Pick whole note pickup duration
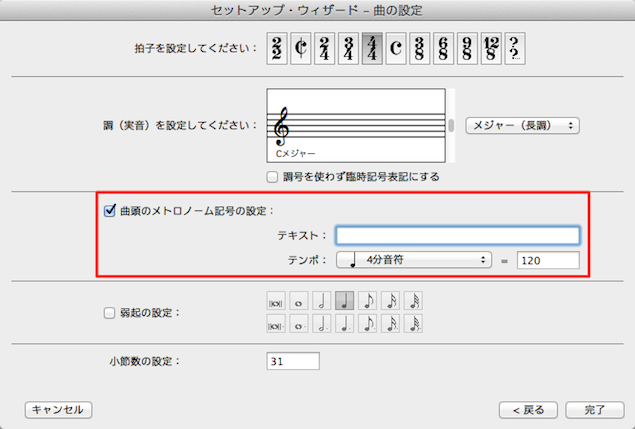 pos(299,301)
